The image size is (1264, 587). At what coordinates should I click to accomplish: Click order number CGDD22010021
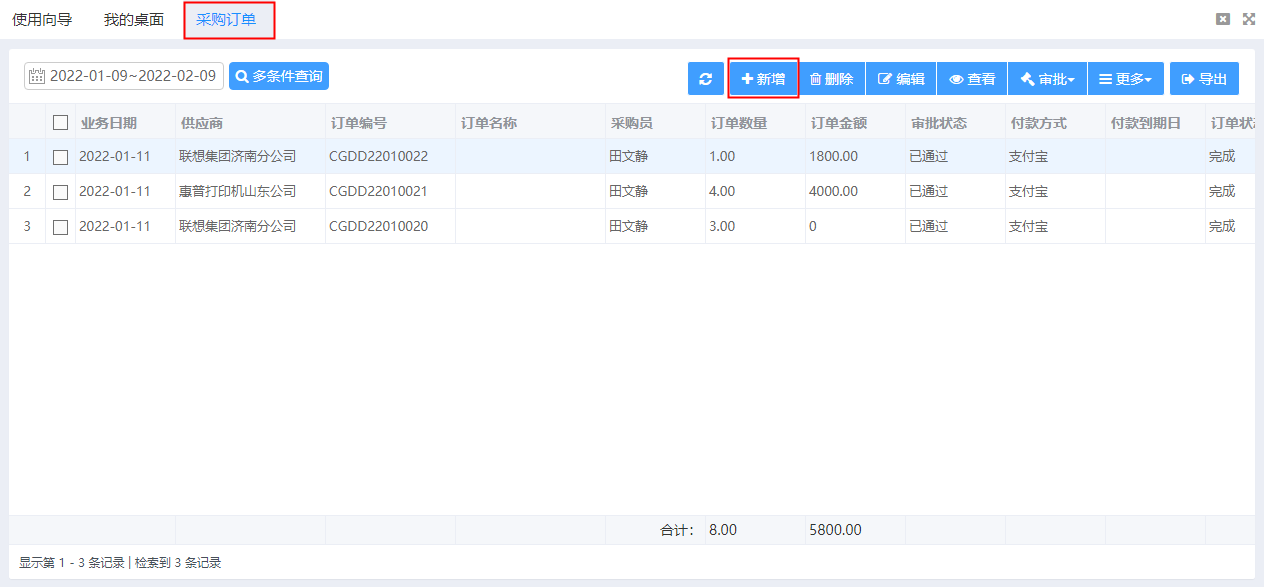tap(378, 192)
